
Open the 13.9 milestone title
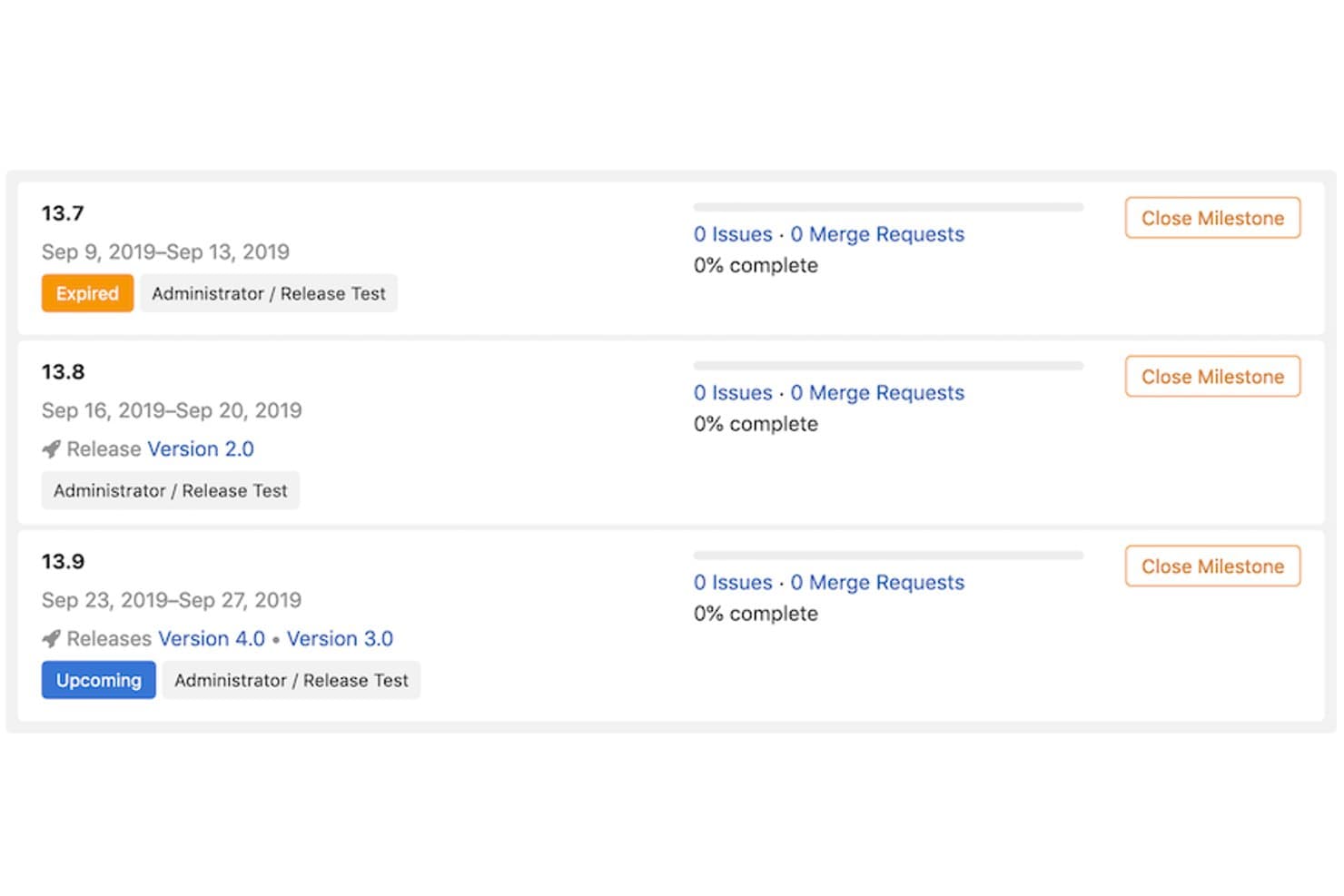coord(63,562)
